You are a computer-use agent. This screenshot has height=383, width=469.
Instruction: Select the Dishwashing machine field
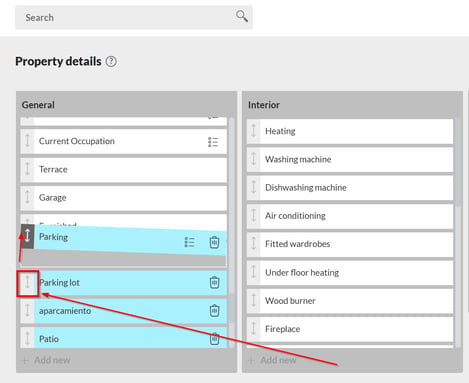point(350,188)
